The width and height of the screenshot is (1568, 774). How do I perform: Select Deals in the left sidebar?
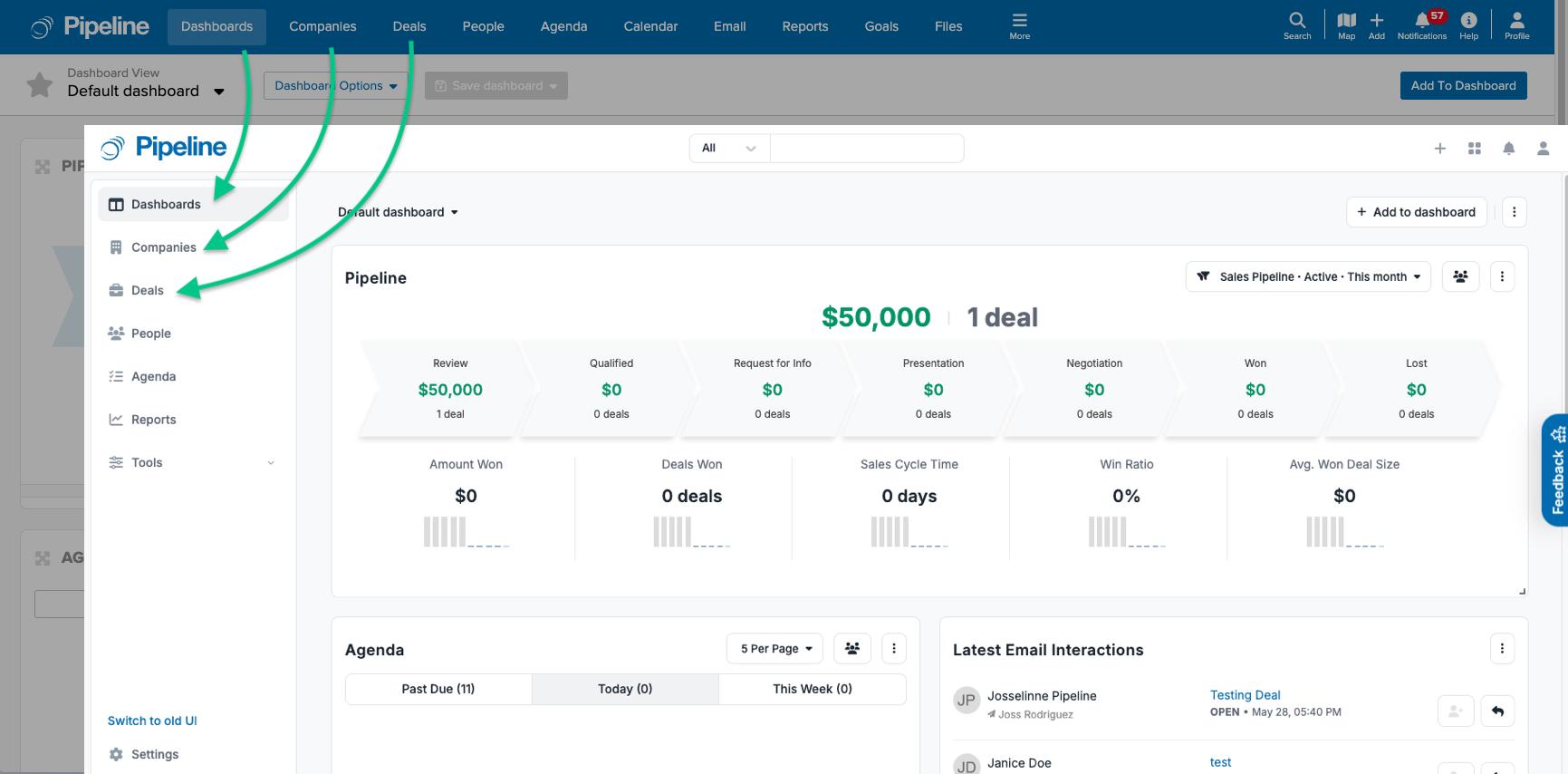193,290
